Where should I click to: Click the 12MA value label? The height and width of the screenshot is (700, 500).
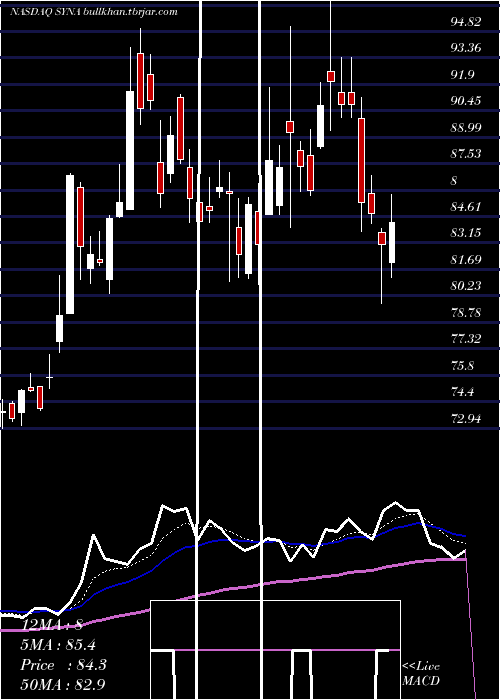(52, 624)
